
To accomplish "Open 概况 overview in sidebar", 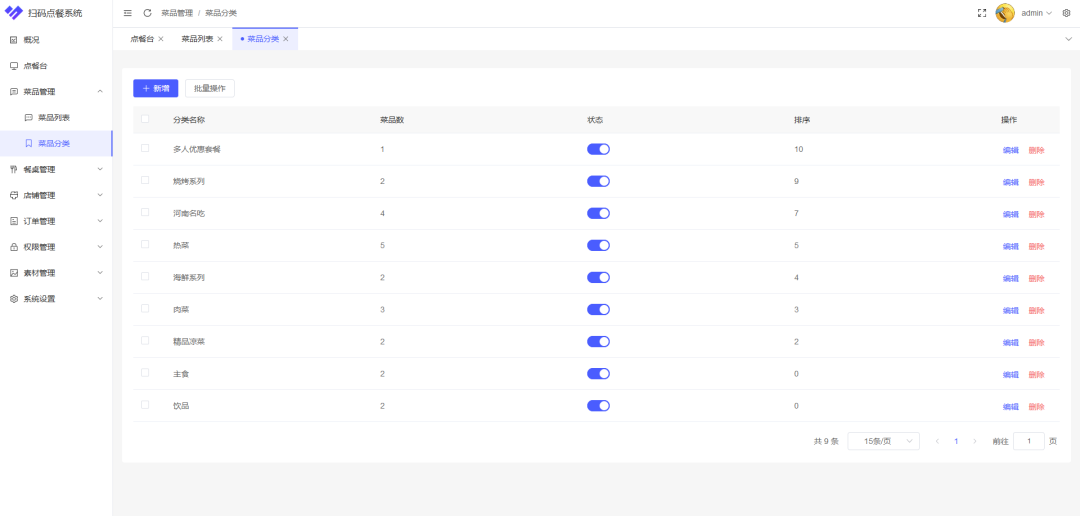I will (x=32, y=40).
